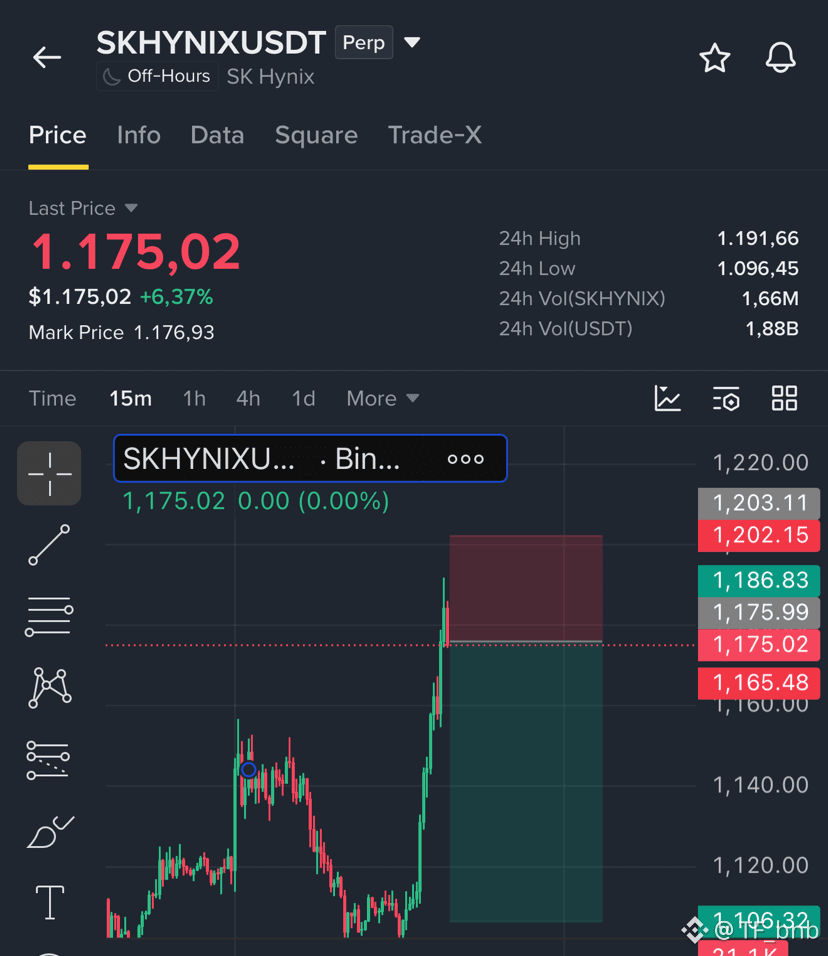
Task: Tap the Off-Hours status badge
Action: (x=157, y=76)
